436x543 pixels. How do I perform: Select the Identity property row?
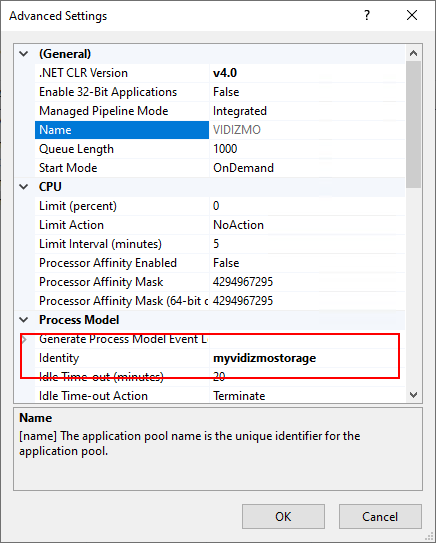[220, 358]
